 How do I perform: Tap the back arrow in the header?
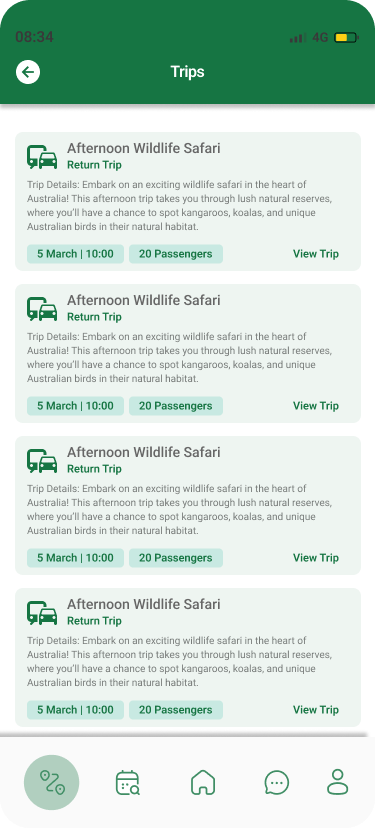[x=28, y=72]
